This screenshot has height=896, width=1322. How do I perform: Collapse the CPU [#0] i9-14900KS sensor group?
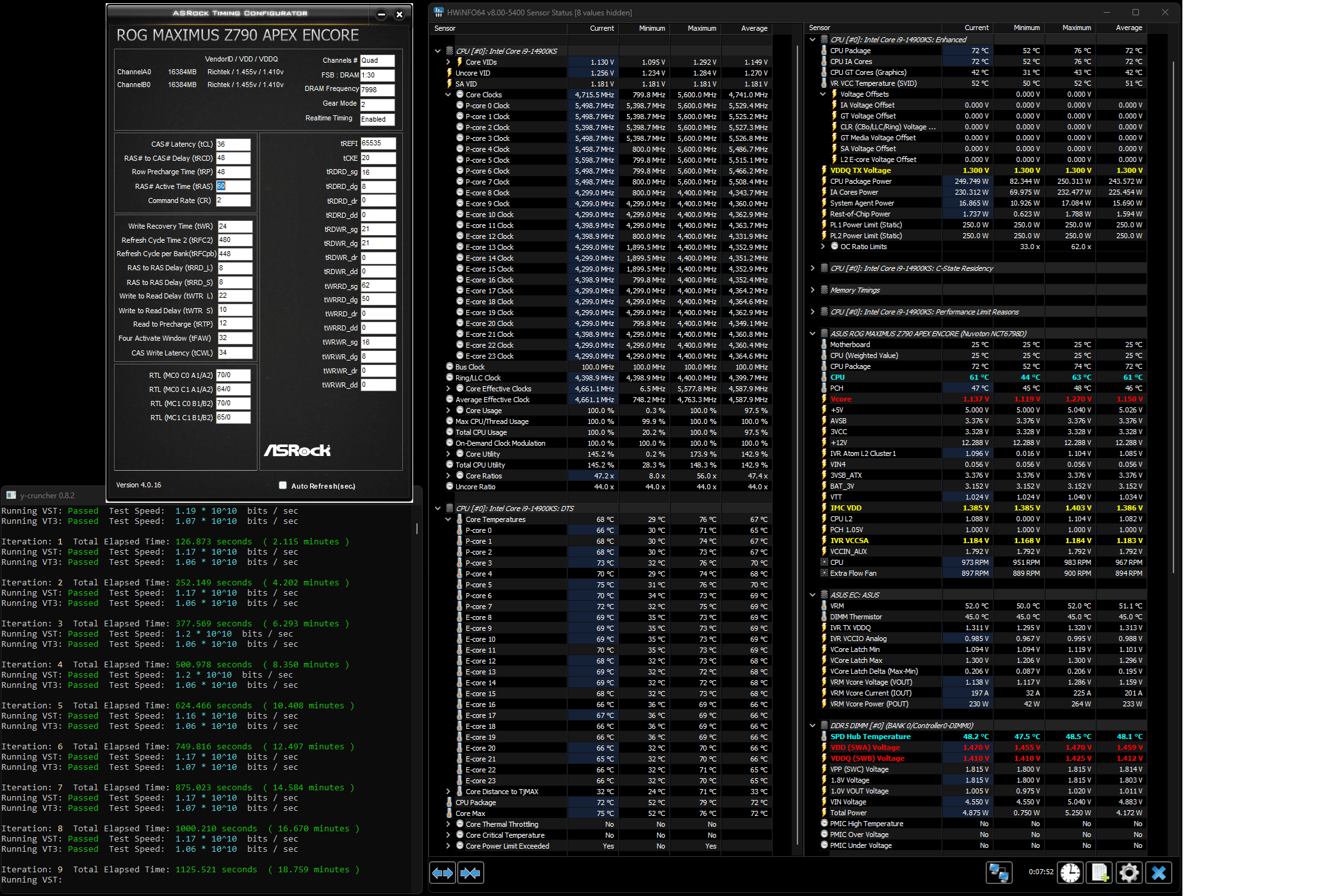pyautogui.click(x=438, y=51)
